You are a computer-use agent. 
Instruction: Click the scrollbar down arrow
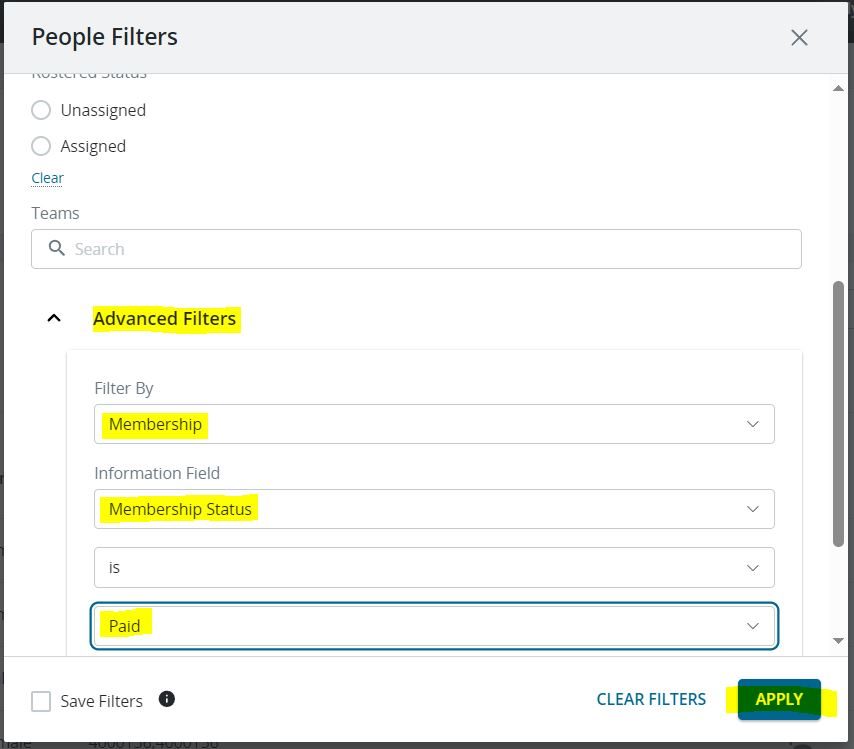(x=838, y=640)
